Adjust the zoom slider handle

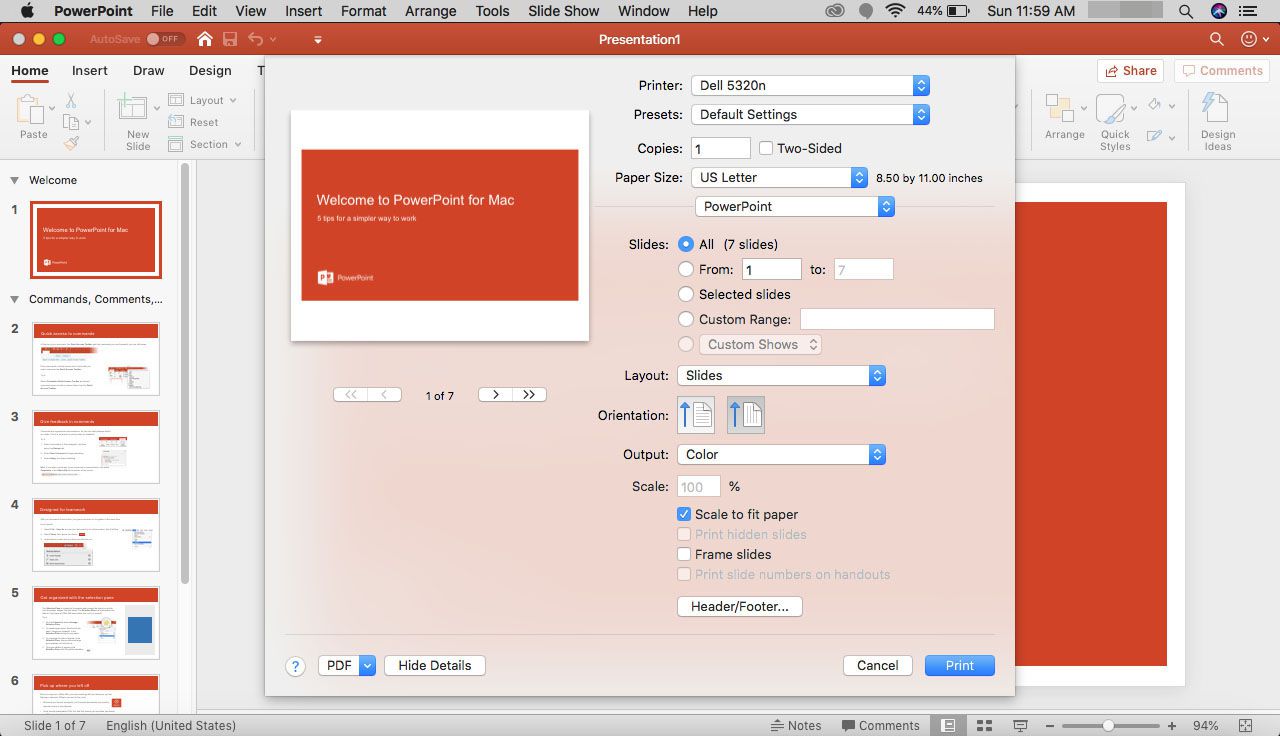pos(1108,725)
